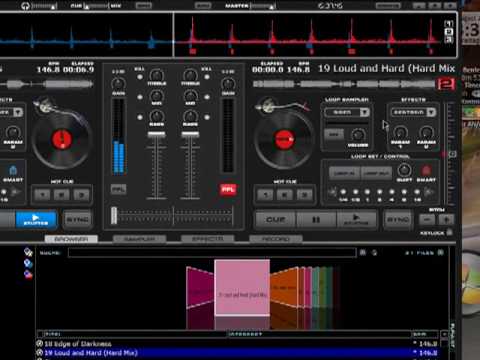Toggle Keylock on the right deck

coord(449,232)
